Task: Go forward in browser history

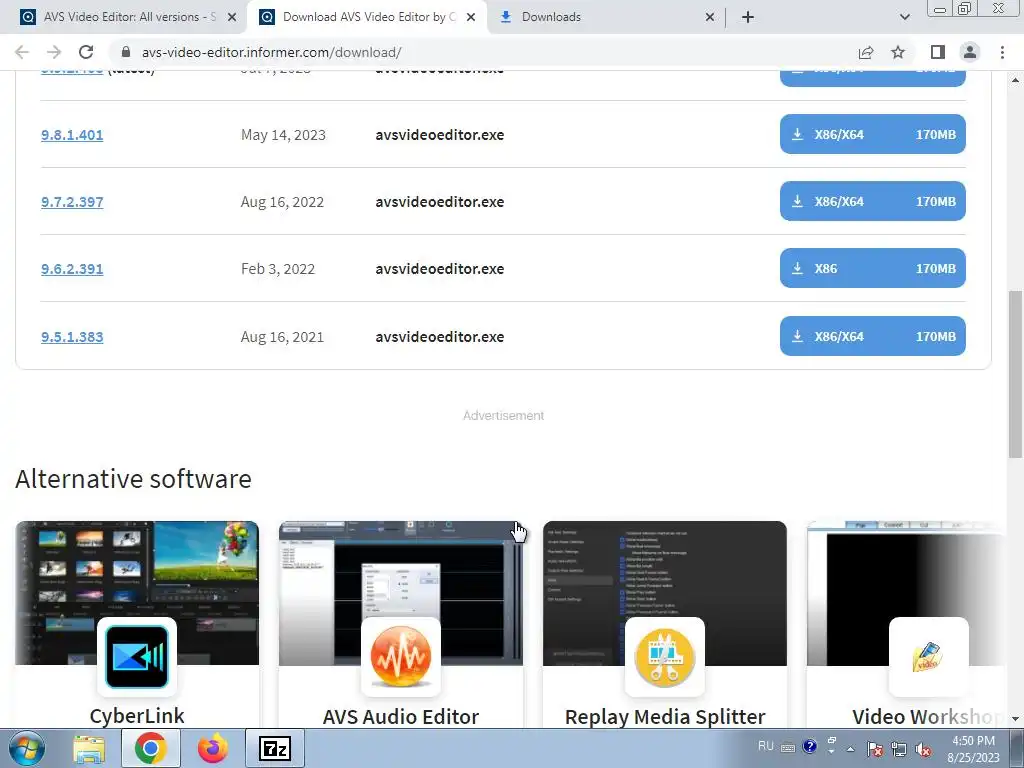Action: tap(54, 52)
